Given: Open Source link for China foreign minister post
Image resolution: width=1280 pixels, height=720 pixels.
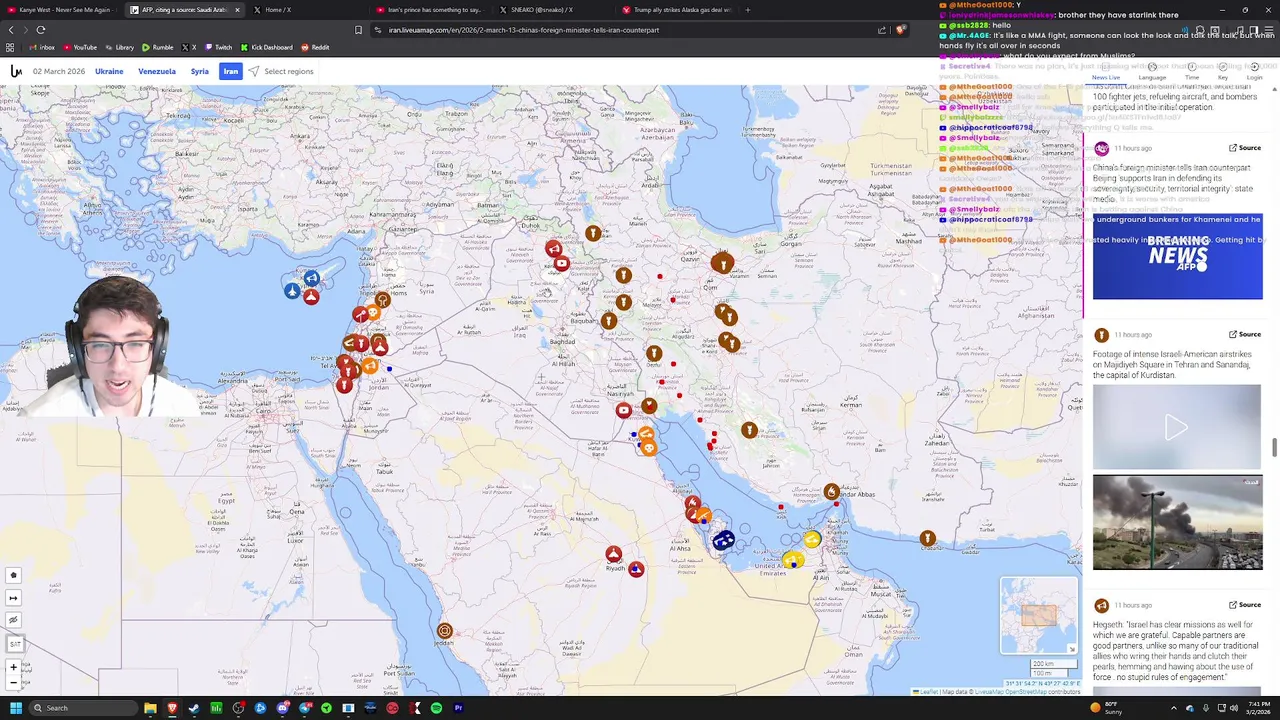Looking at the screenshot, I should (x=1245, y=148).
